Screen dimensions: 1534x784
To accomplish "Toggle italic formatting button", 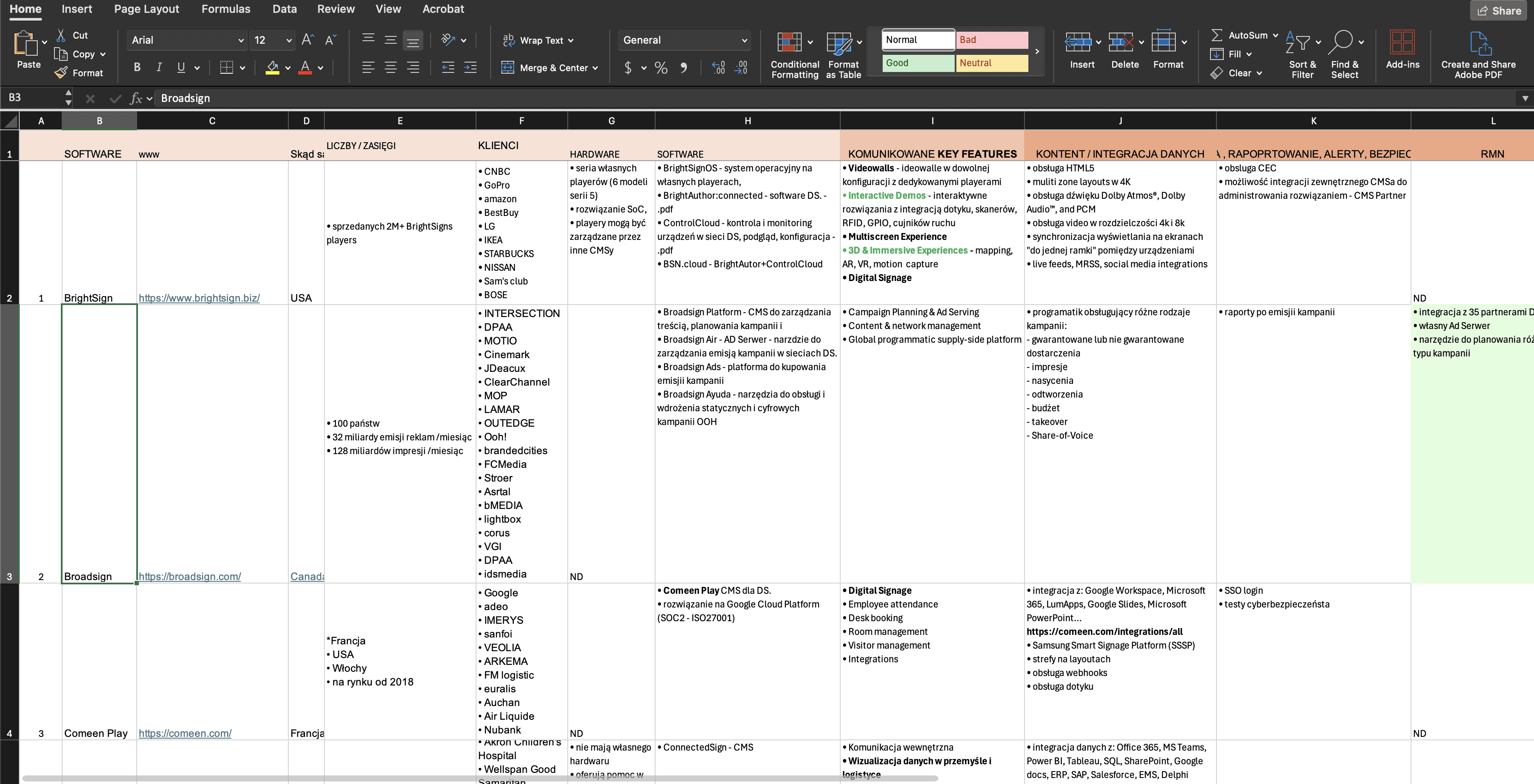I will tap(159, 67).
